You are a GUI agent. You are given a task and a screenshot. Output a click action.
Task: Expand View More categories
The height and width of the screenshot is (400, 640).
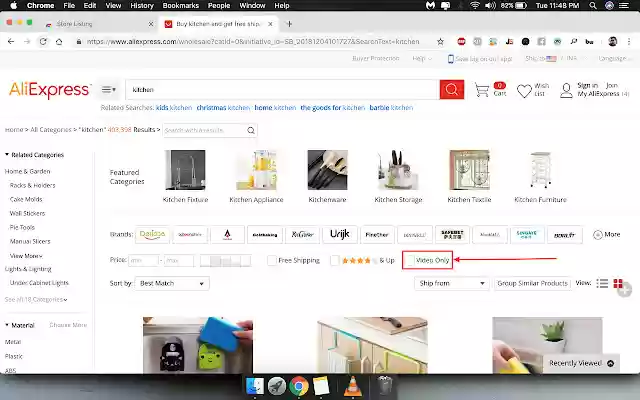tap(26, 256)
